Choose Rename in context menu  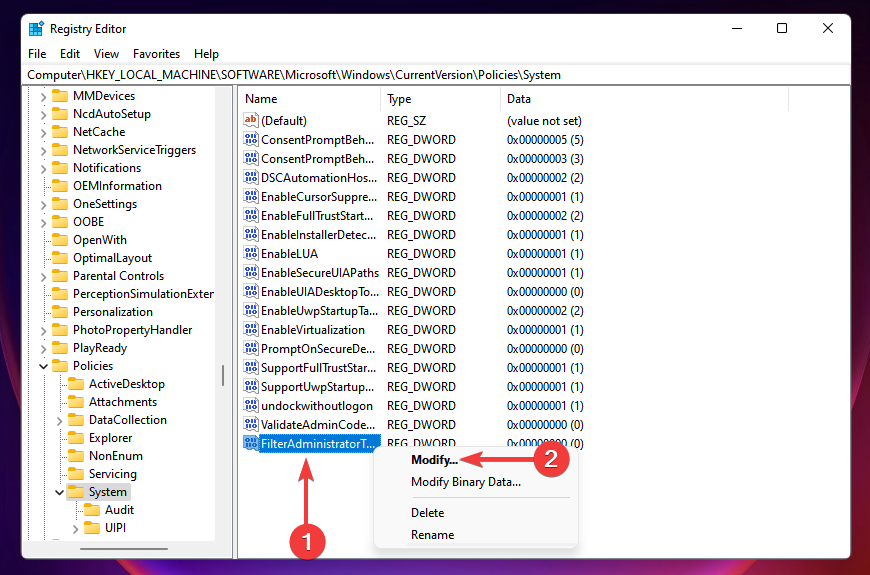pos(432,535)
